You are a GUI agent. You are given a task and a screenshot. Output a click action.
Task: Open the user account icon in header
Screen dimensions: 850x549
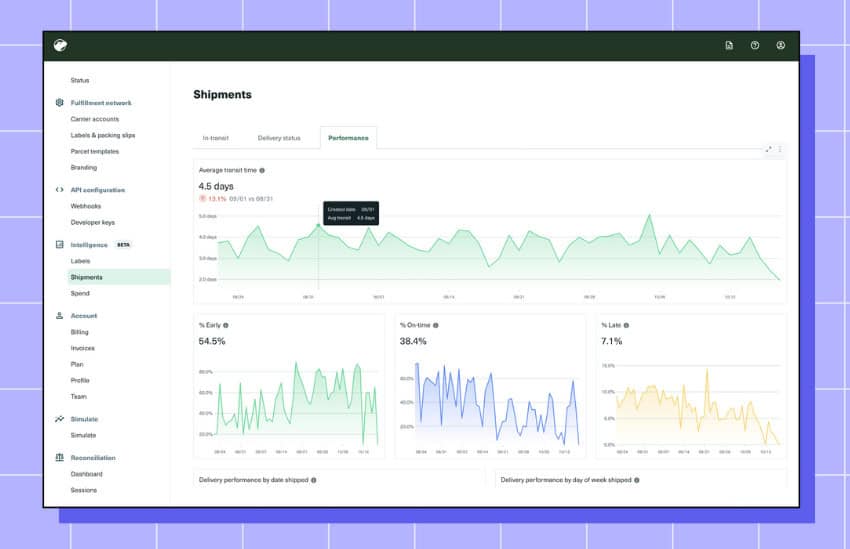point(781,46)
